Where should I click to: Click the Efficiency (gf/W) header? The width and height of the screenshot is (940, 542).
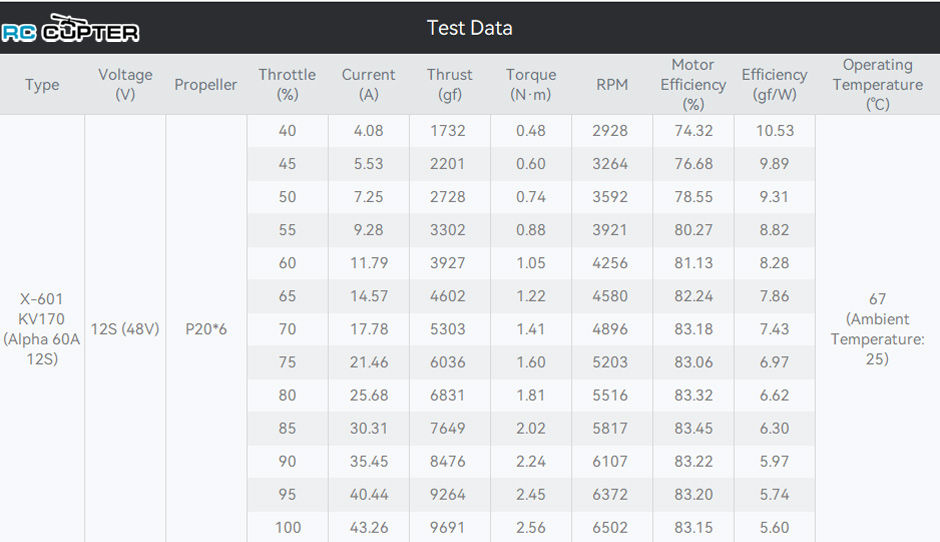774,85
